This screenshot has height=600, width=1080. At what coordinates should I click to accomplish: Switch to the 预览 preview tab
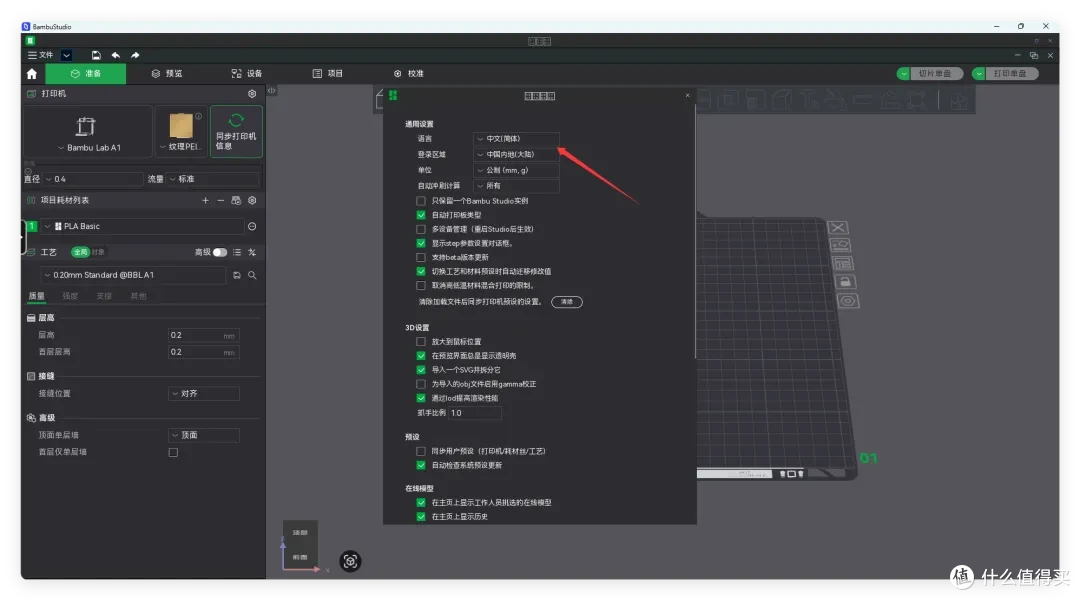pyautogui.click(x=167, y=74)
